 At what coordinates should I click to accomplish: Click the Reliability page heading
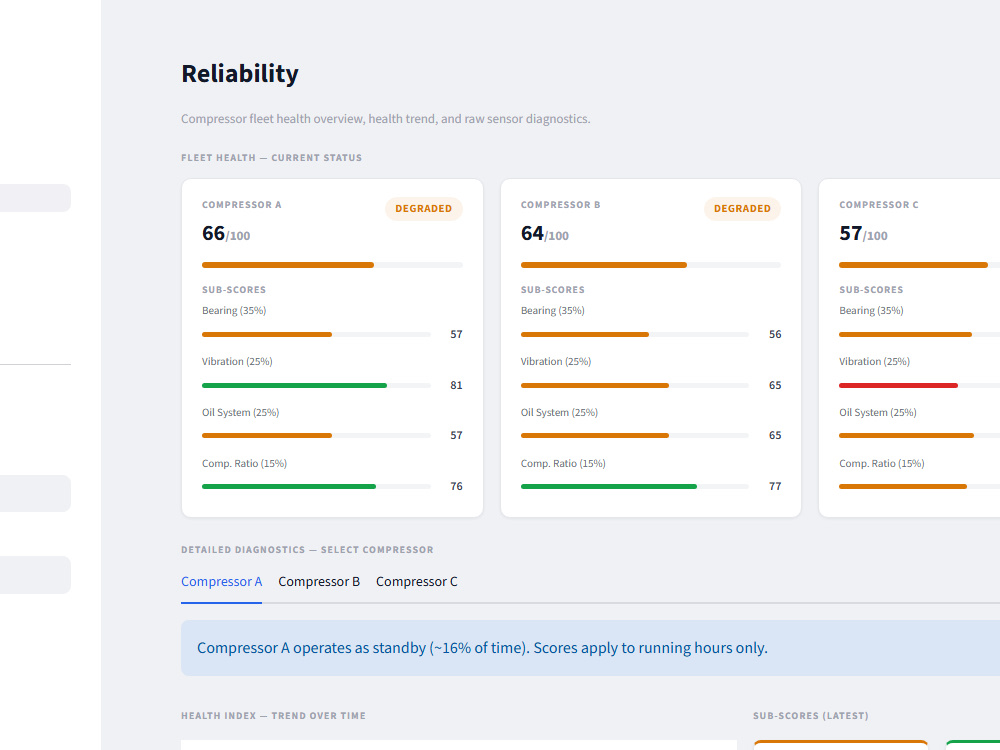(240, 73)
